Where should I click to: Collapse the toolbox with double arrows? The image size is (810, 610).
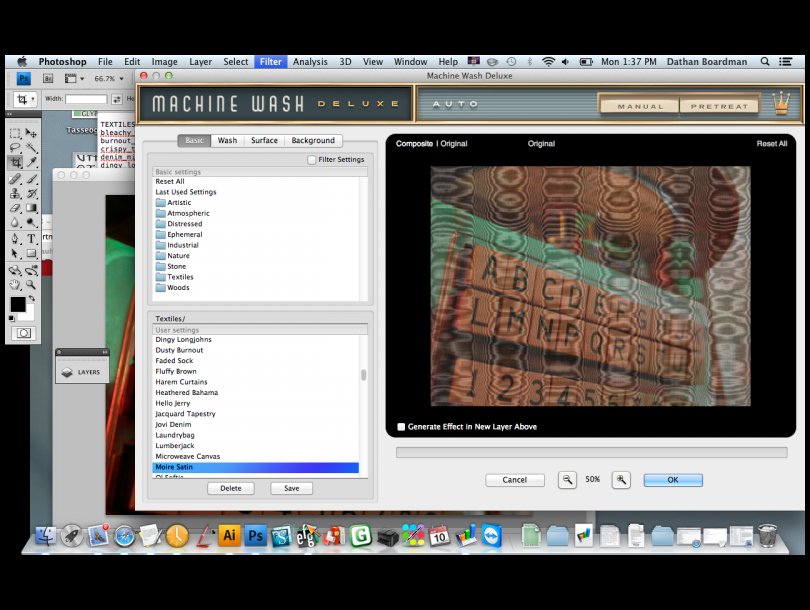coord(9,114)
